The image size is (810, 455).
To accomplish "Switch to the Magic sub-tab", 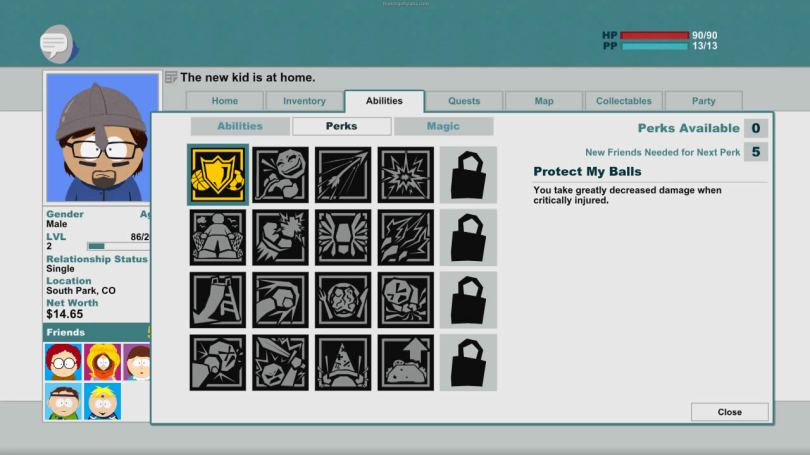I will 443,126.
